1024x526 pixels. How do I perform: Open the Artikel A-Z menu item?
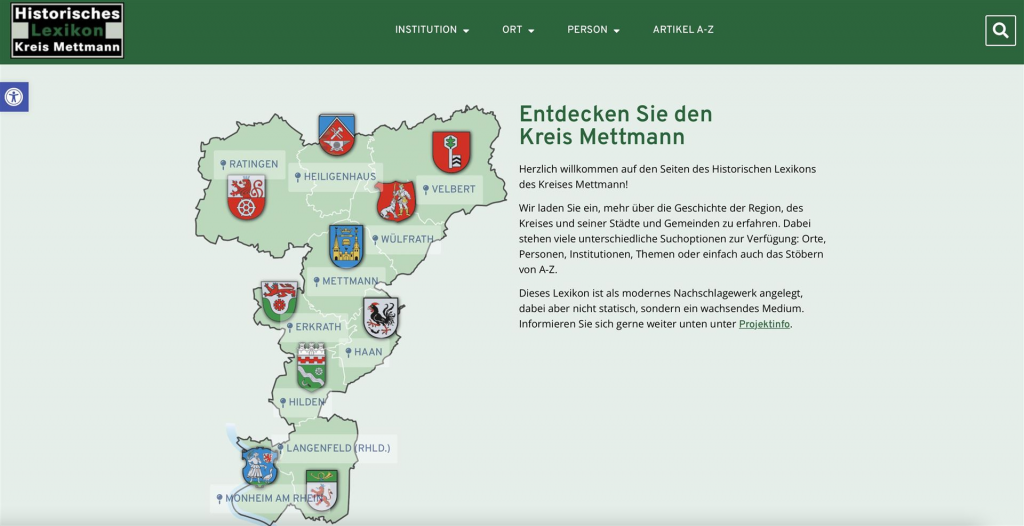[683, 30]
